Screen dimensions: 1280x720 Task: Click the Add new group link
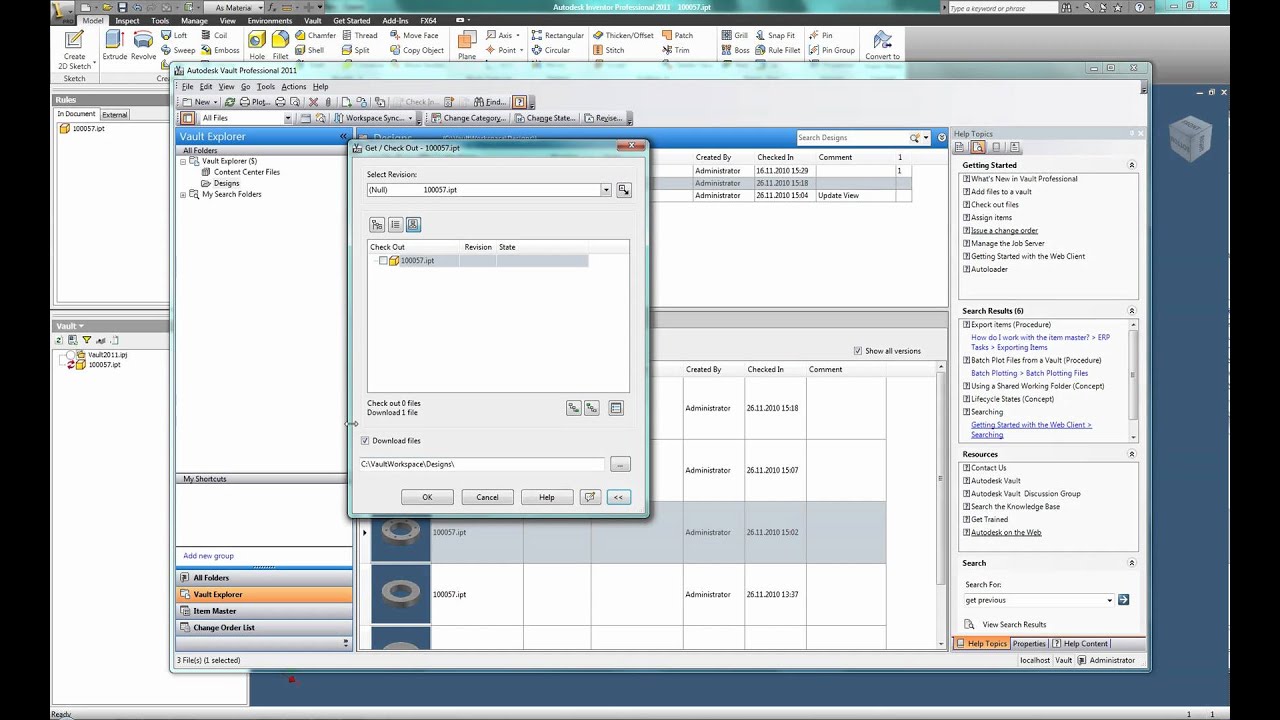tap(208, 556)
